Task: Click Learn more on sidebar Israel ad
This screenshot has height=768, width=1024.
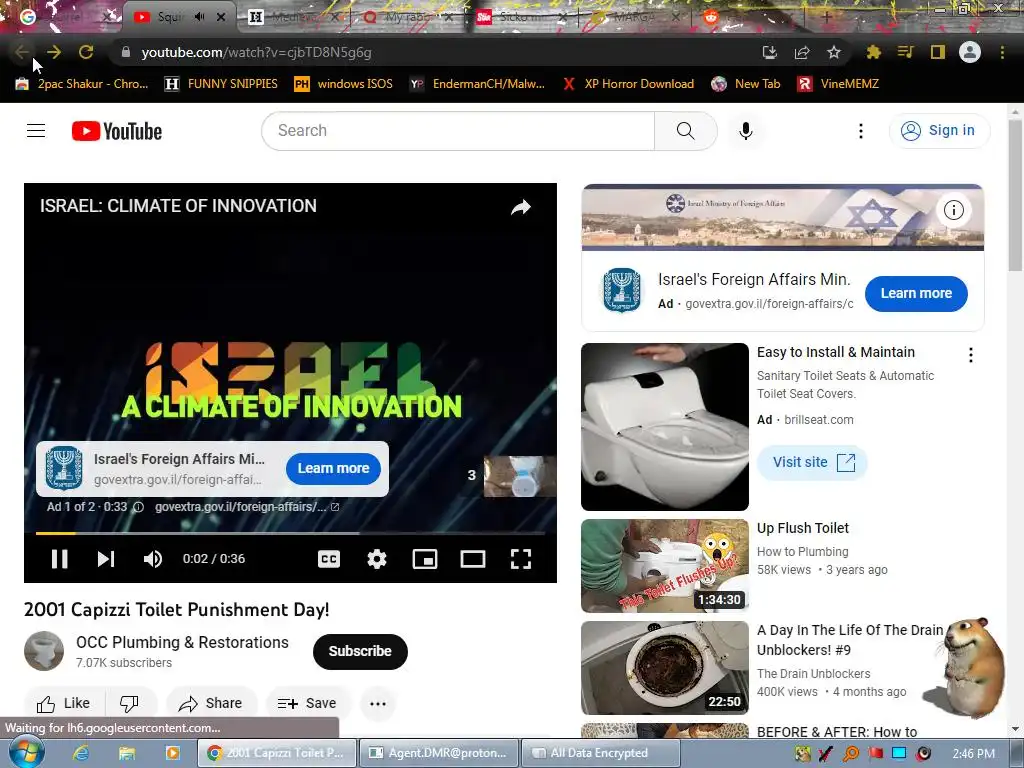Action: pos(916,294)
